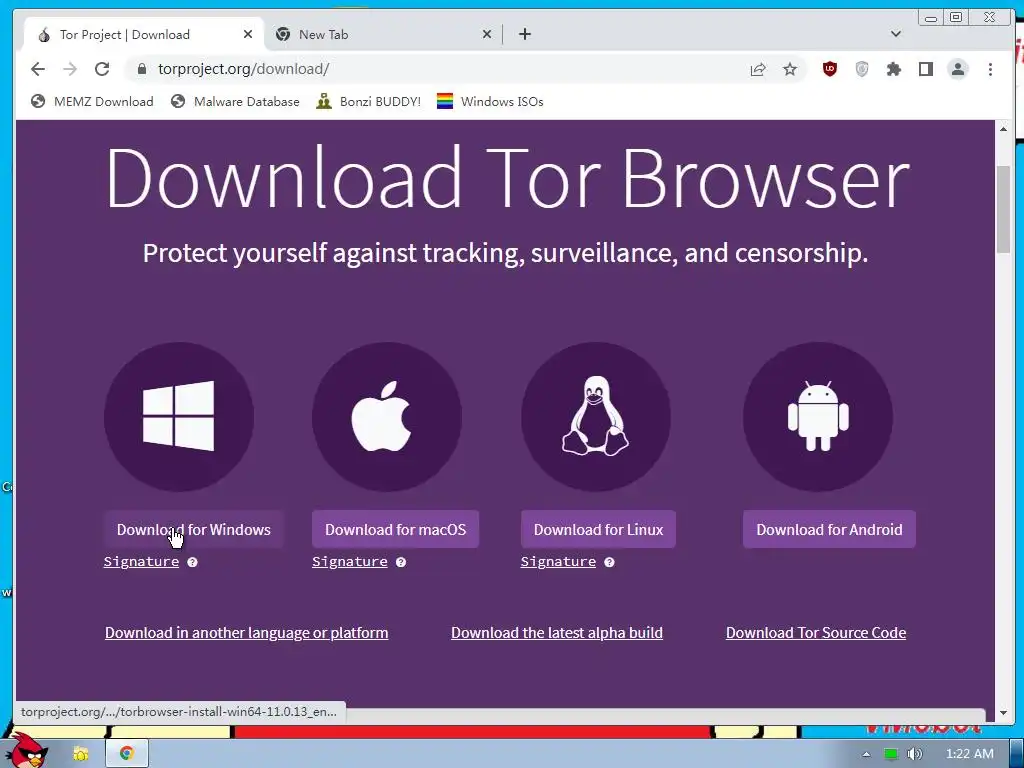Click the gray shield extension icon
Image resolution: width=1024 pixels, height=768 pixels.
(862, 69)
